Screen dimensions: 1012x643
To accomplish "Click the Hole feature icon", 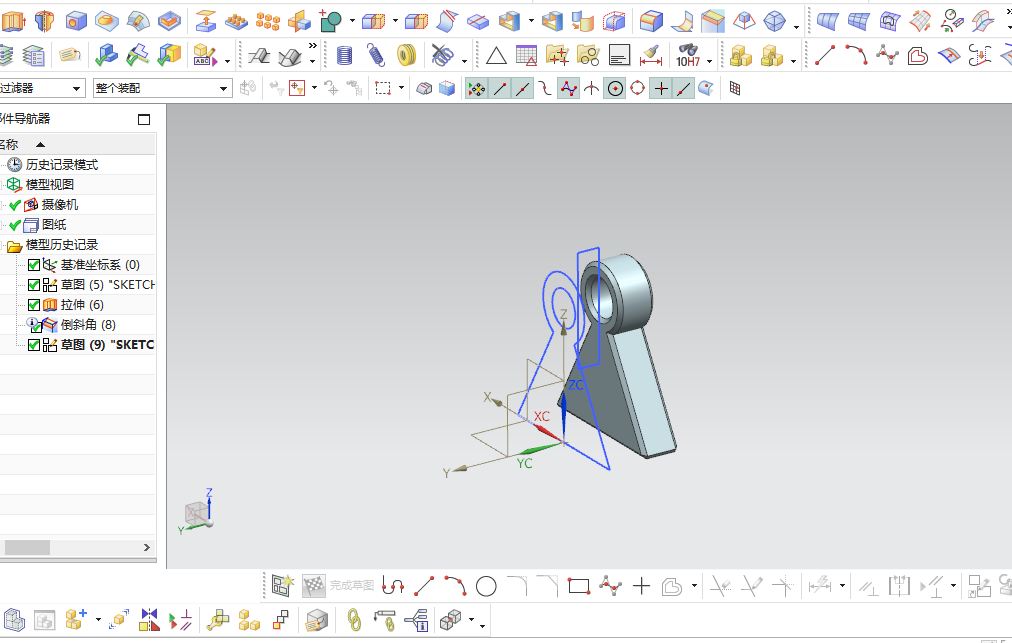I will tap(76, 21).
